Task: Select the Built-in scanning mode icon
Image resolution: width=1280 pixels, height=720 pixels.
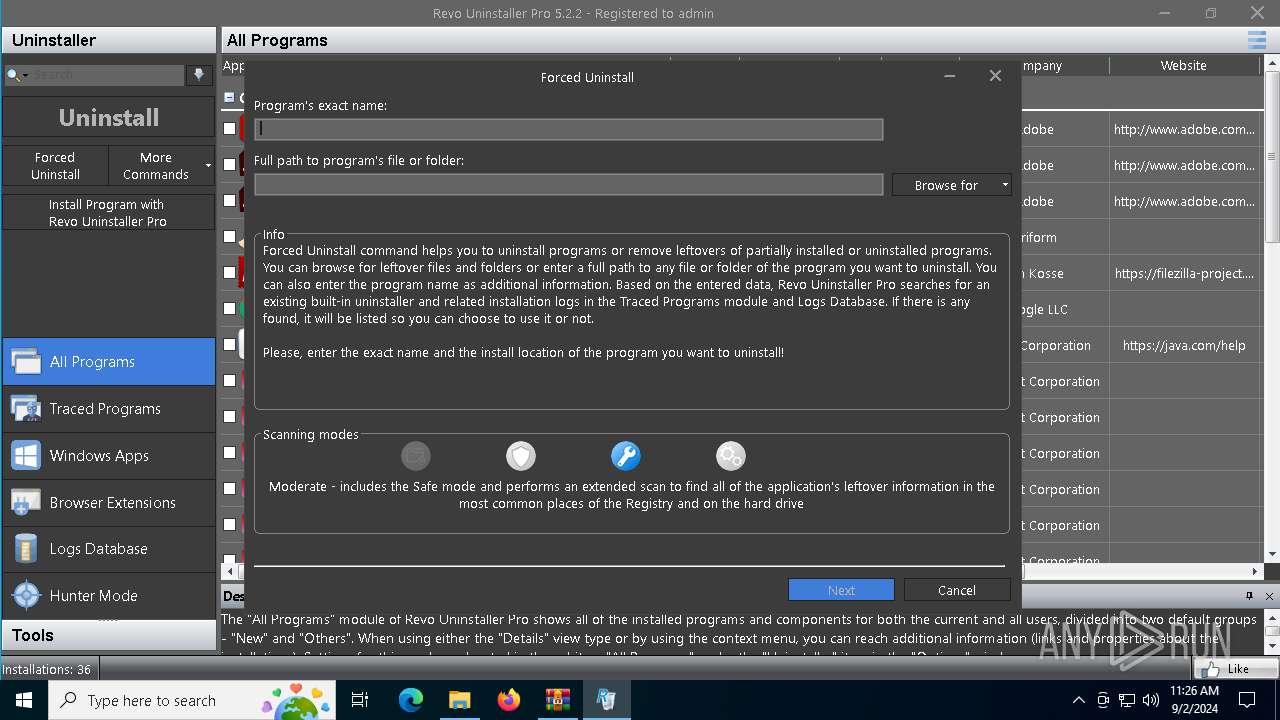Action: pos(415,456)
